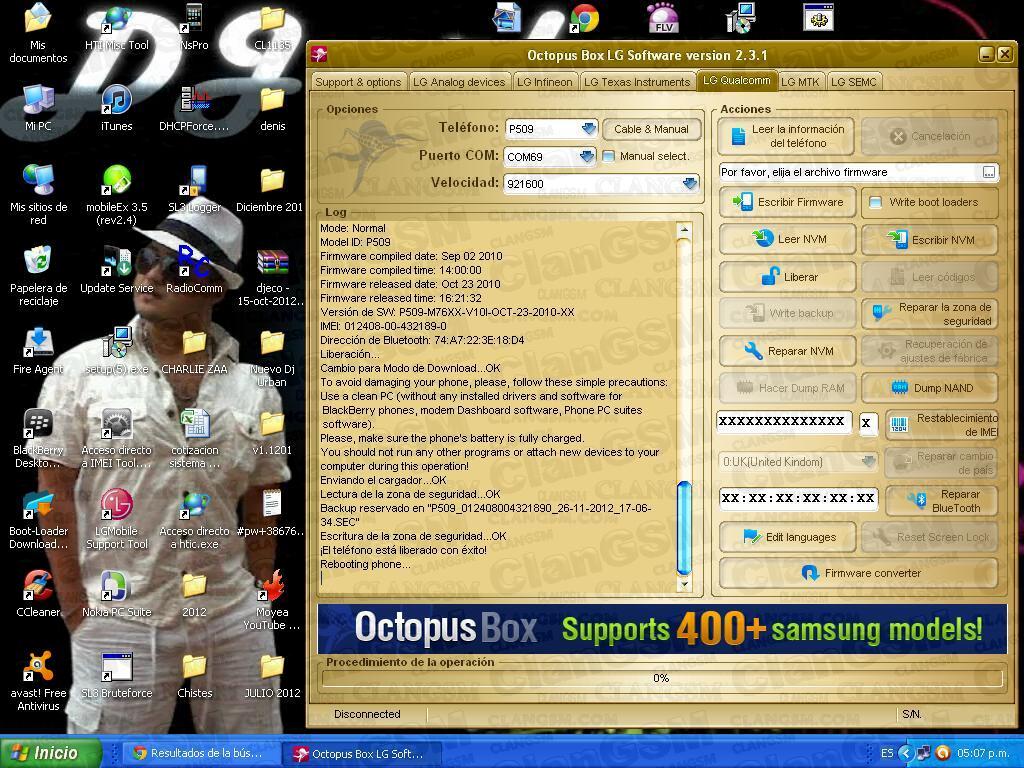Open the Puerto COM dropdown
Viewport: 1024px width, 768px height.
(586, 157)
